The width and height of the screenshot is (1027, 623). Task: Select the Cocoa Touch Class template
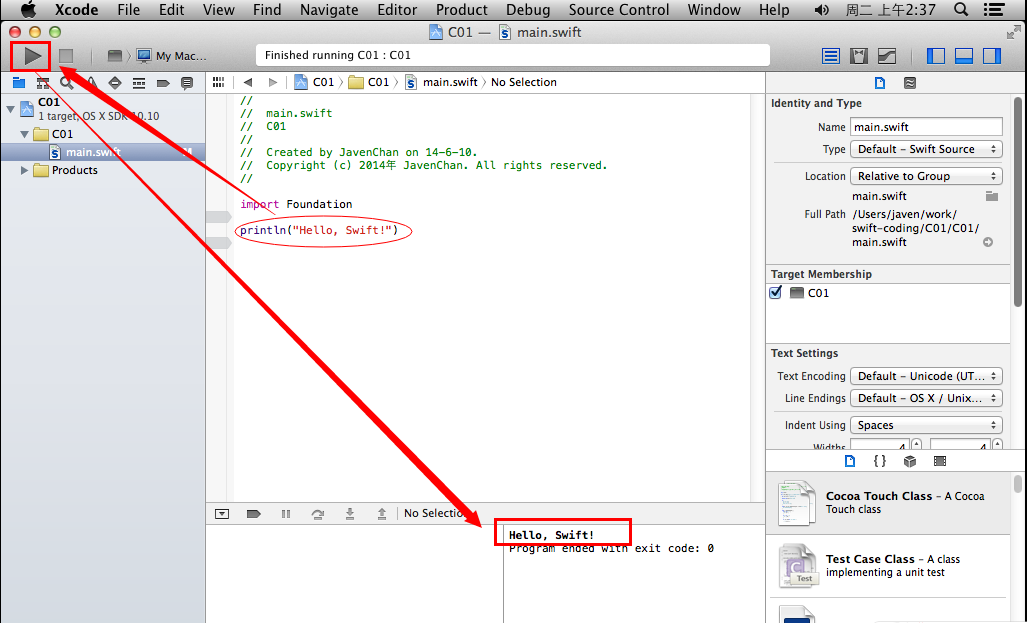[888, 502]
